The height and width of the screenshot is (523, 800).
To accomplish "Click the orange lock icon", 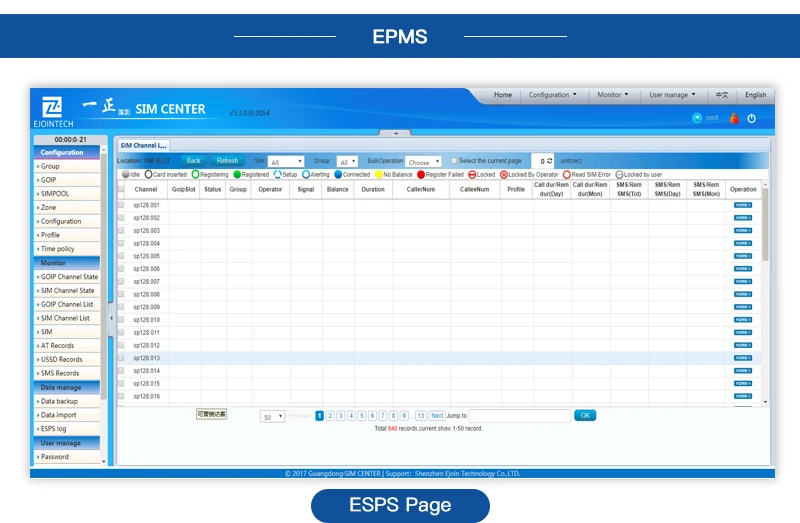I will coord(734,118).
